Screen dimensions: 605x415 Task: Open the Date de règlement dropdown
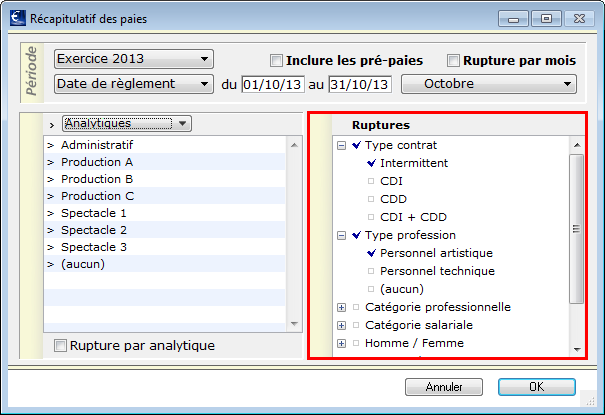pos(134,84)
